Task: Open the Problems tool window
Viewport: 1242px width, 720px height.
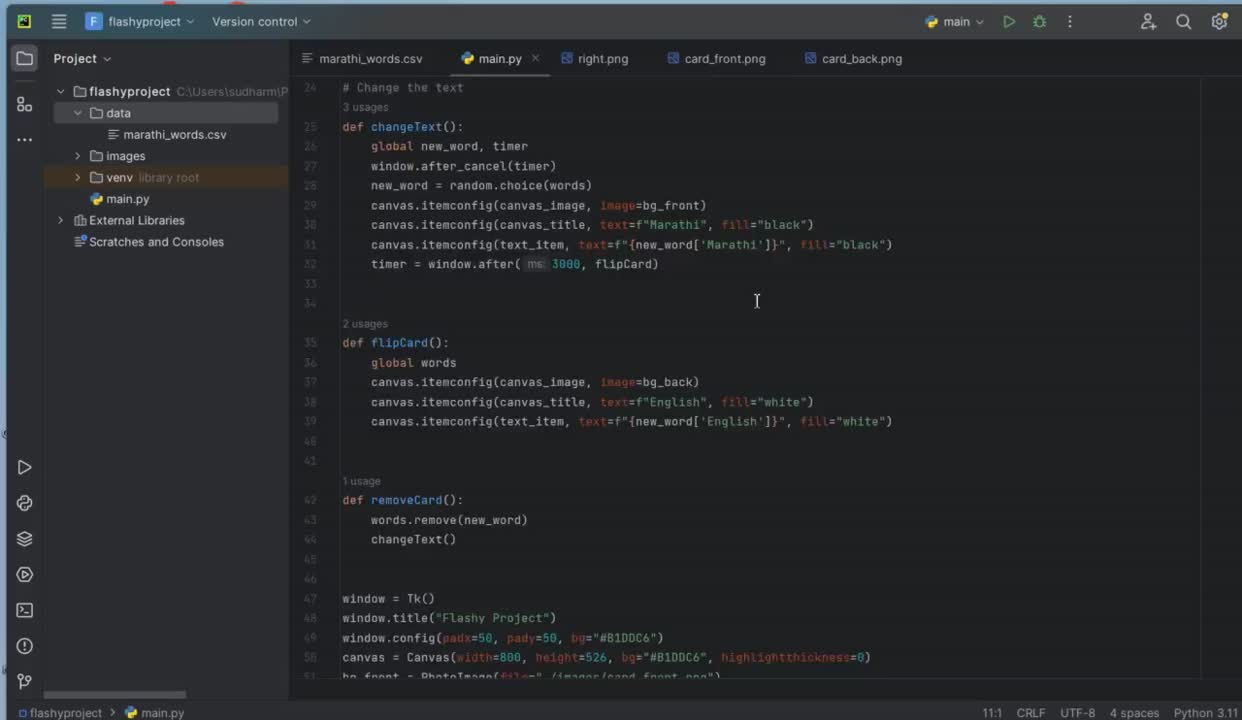Action: click(24, 646)
